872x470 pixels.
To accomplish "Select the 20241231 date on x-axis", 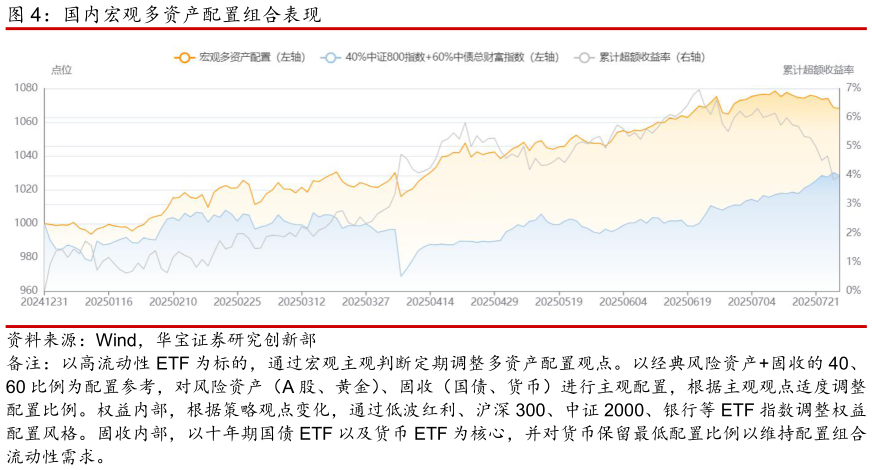I will [44, 301].
